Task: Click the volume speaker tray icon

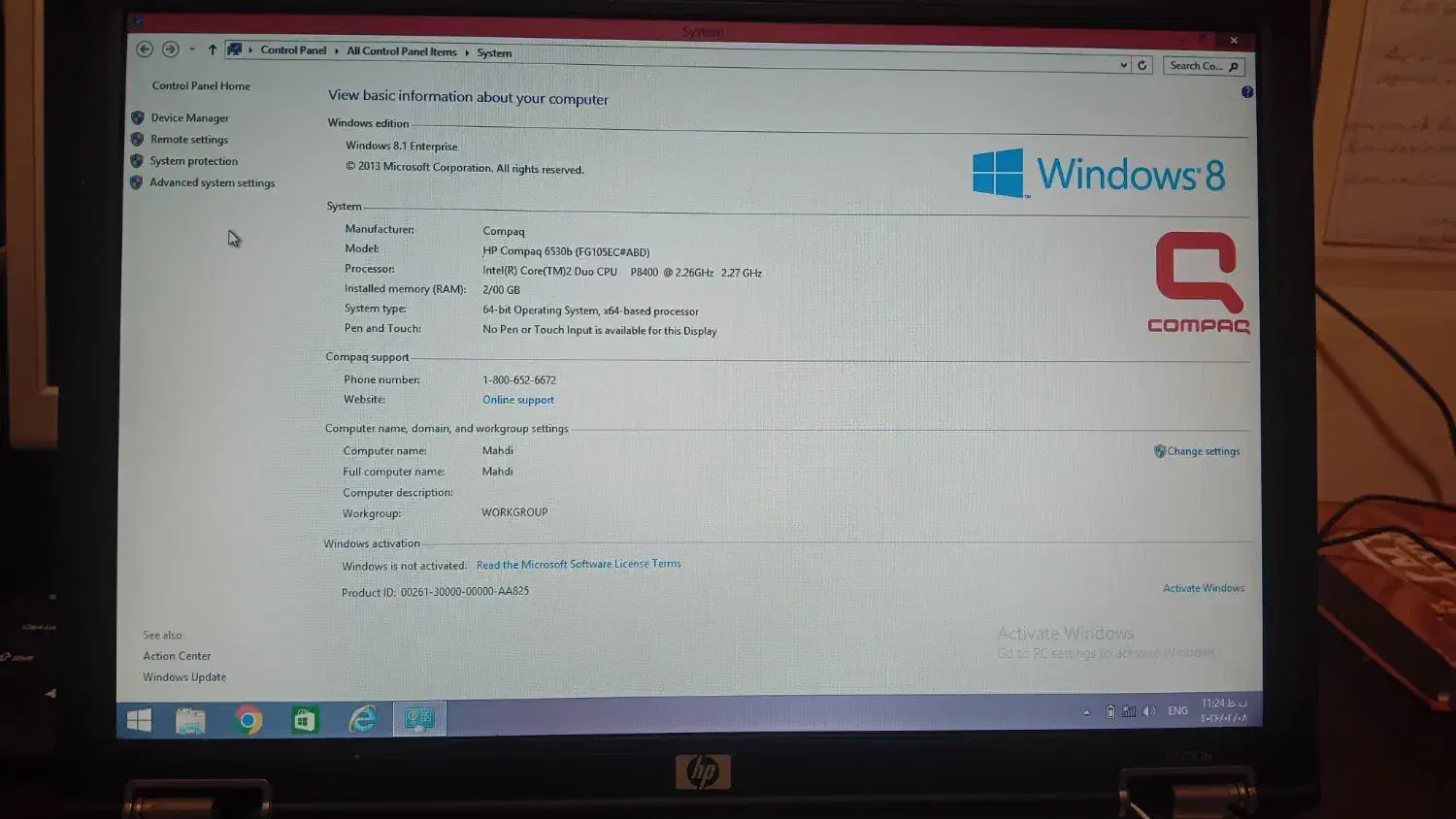Action: (1149, 711)
